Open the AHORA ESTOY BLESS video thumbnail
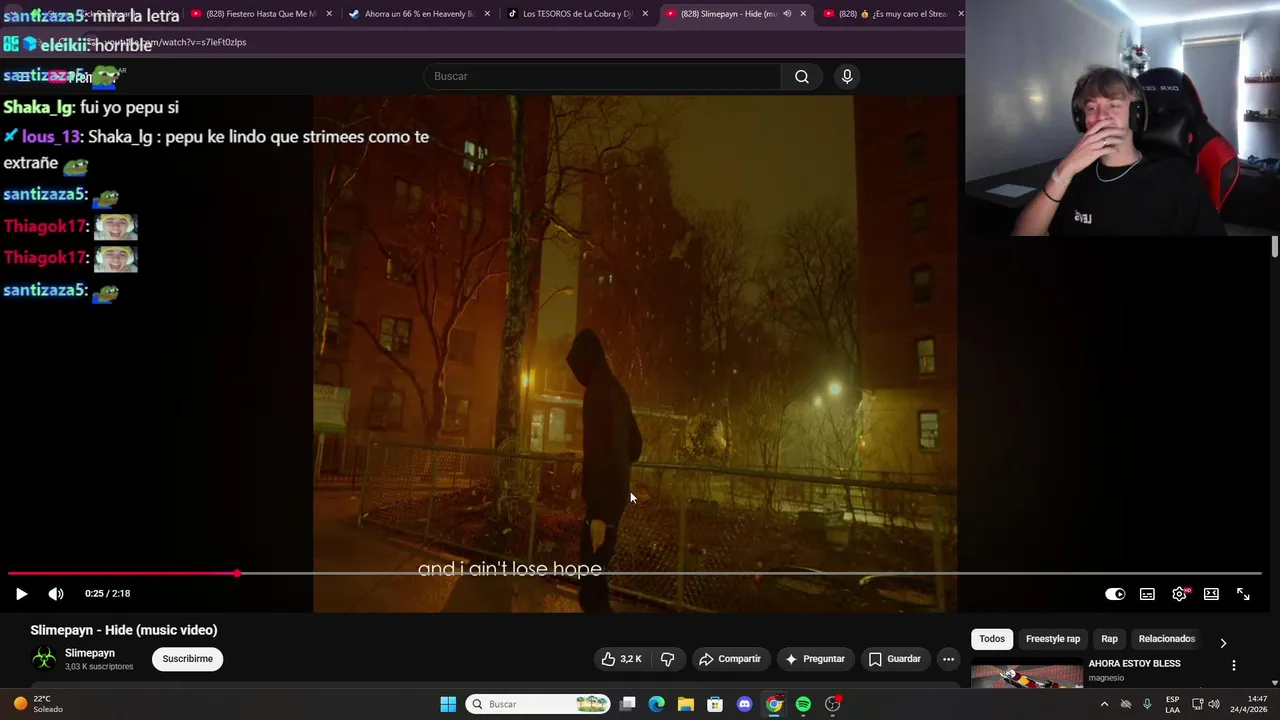Image resolution: width=1280 pixels, height=720 pixels. tap(1027, 677)
